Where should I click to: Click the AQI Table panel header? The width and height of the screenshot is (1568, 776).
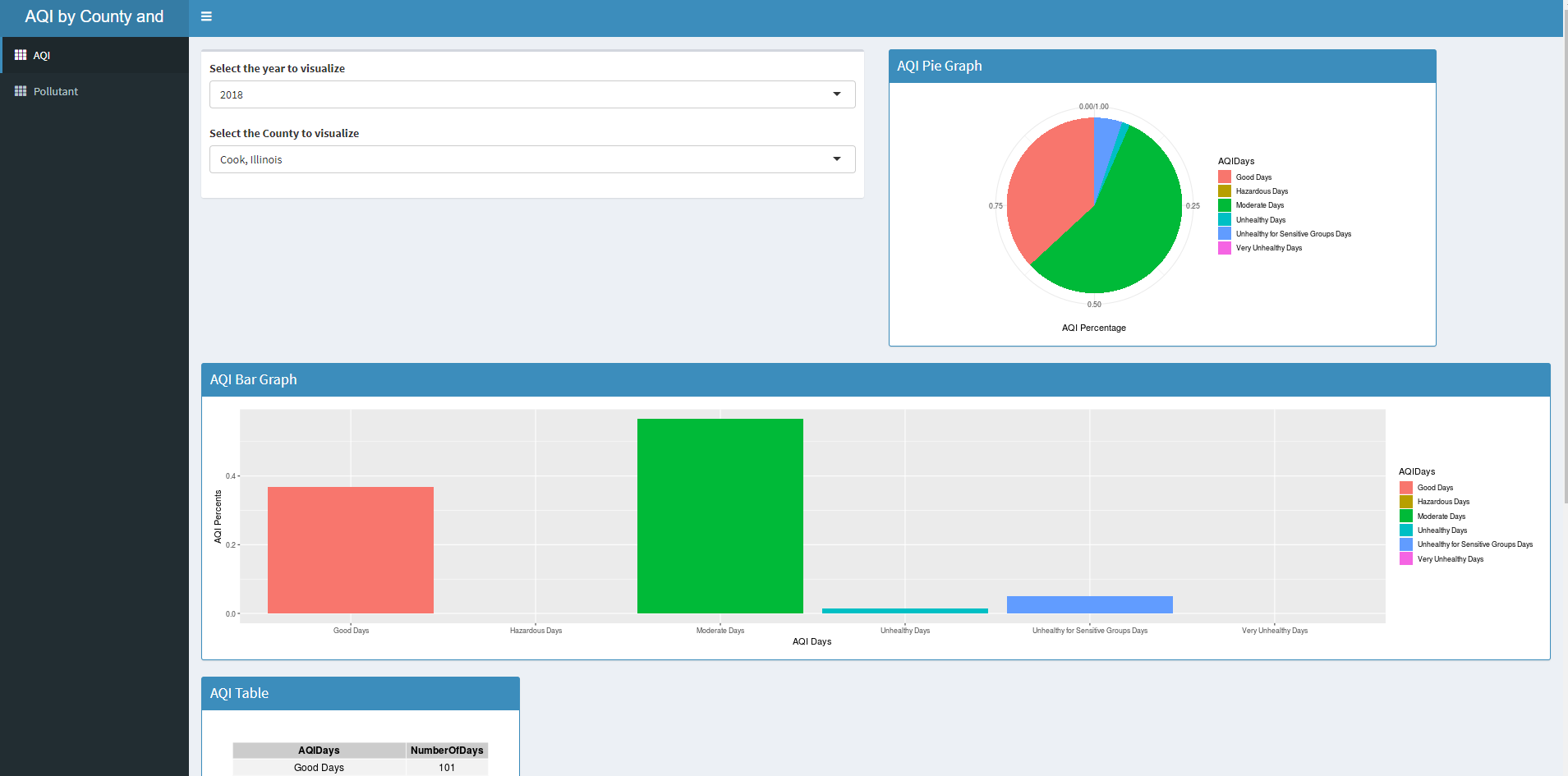click(361, 693)
